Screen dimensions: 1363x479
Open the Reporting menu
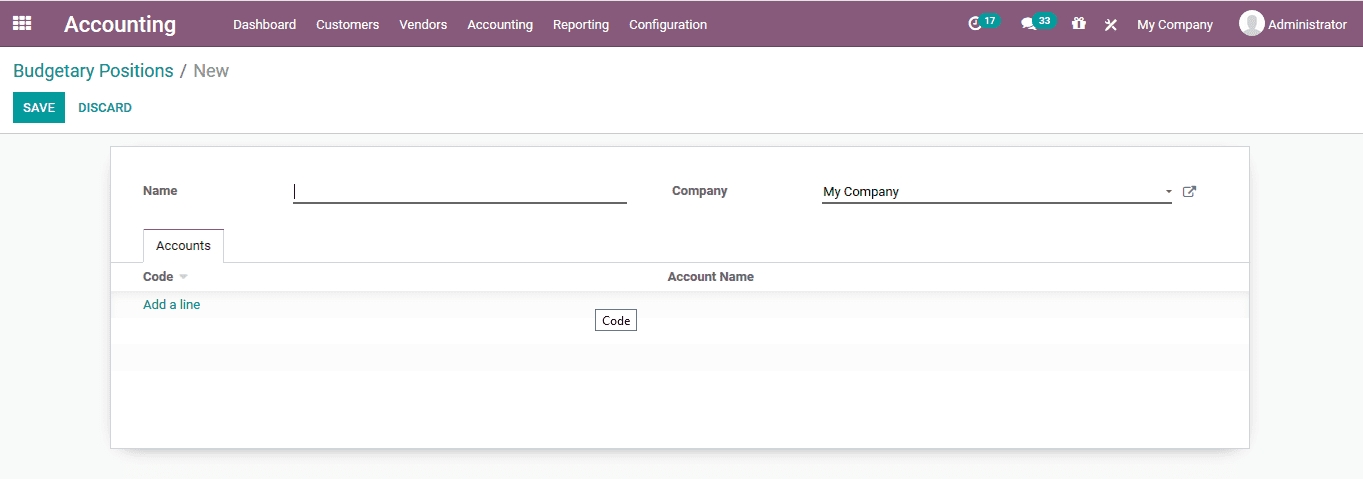coord(580,25)
